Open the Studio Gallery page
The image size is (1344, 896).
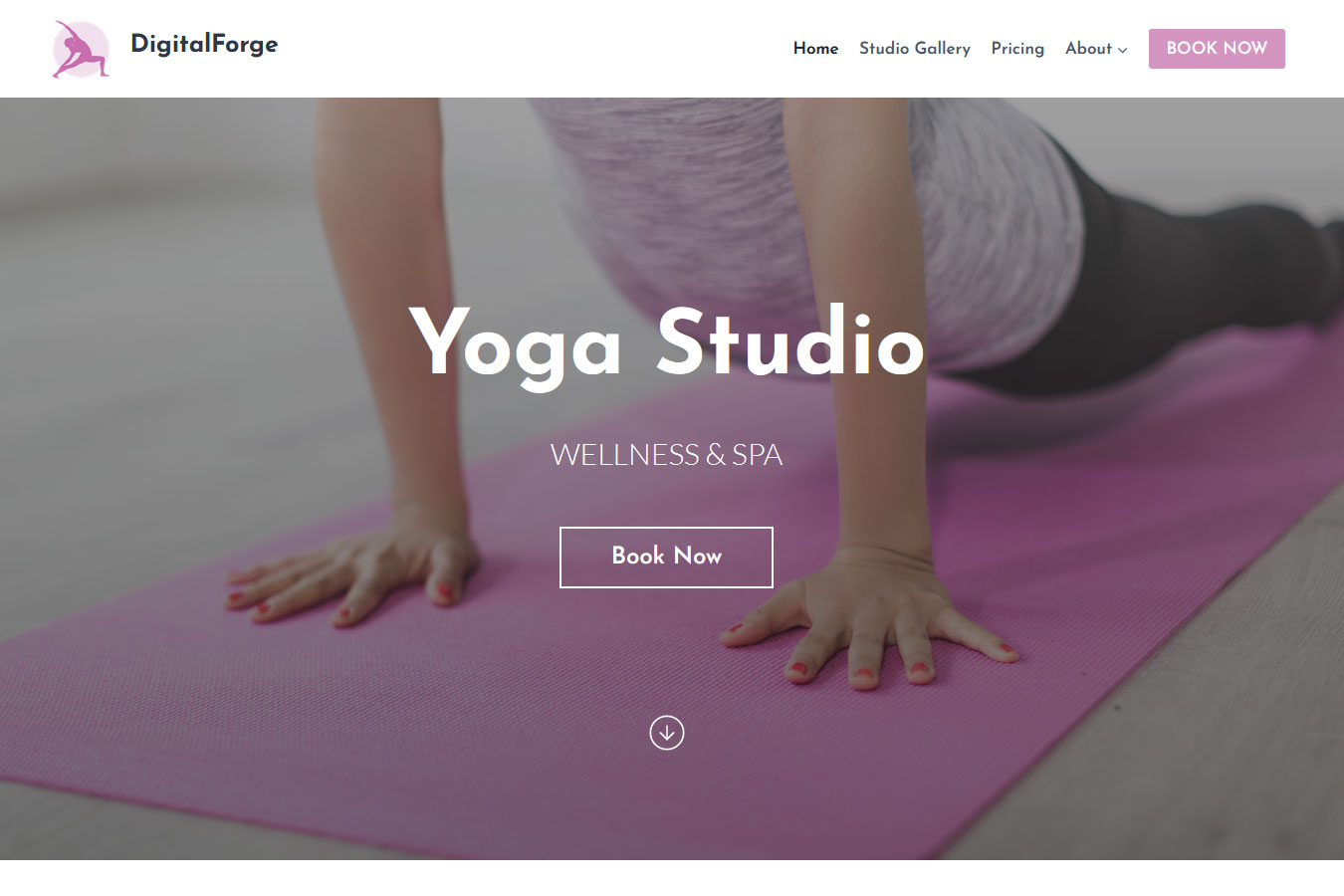coord(914,48)
